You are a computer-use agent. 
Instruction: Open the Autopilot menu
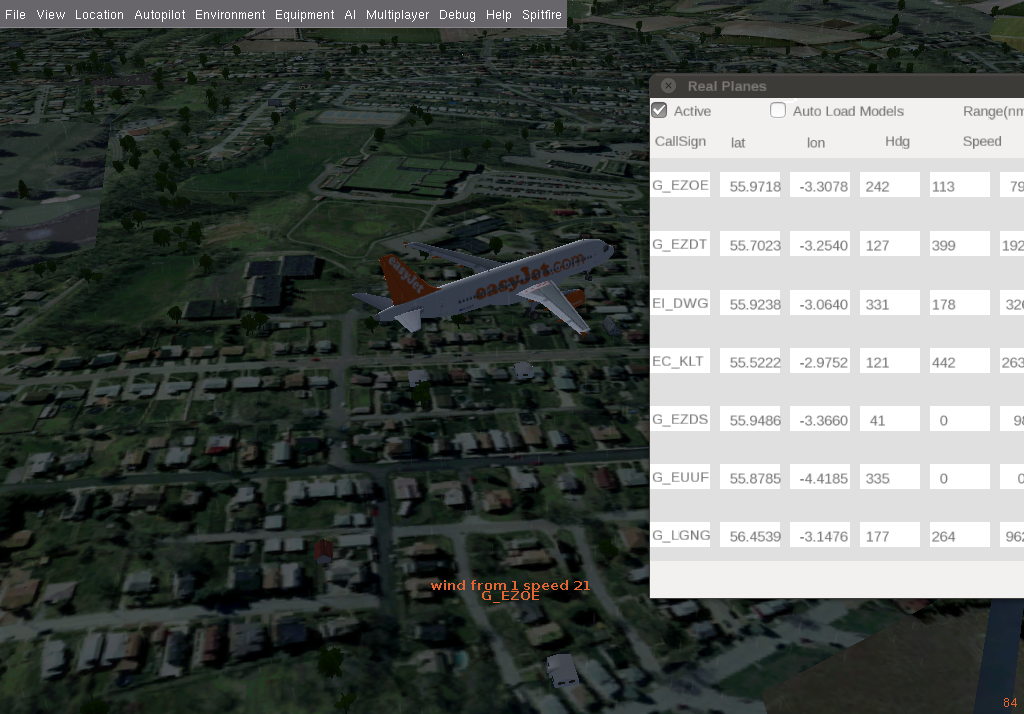[159, 15]
